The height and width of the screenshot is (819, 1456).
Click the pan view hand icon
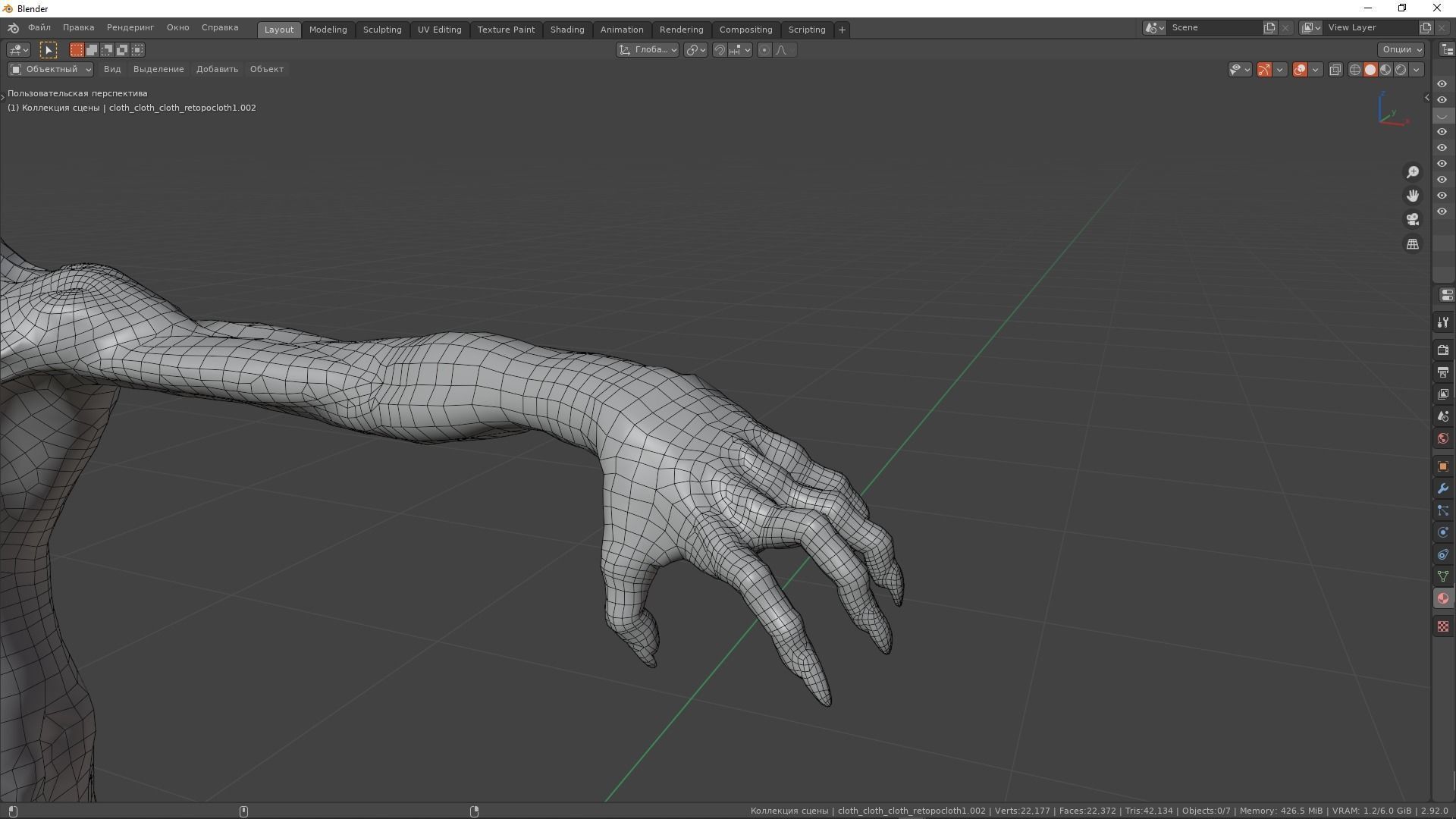1412,196
